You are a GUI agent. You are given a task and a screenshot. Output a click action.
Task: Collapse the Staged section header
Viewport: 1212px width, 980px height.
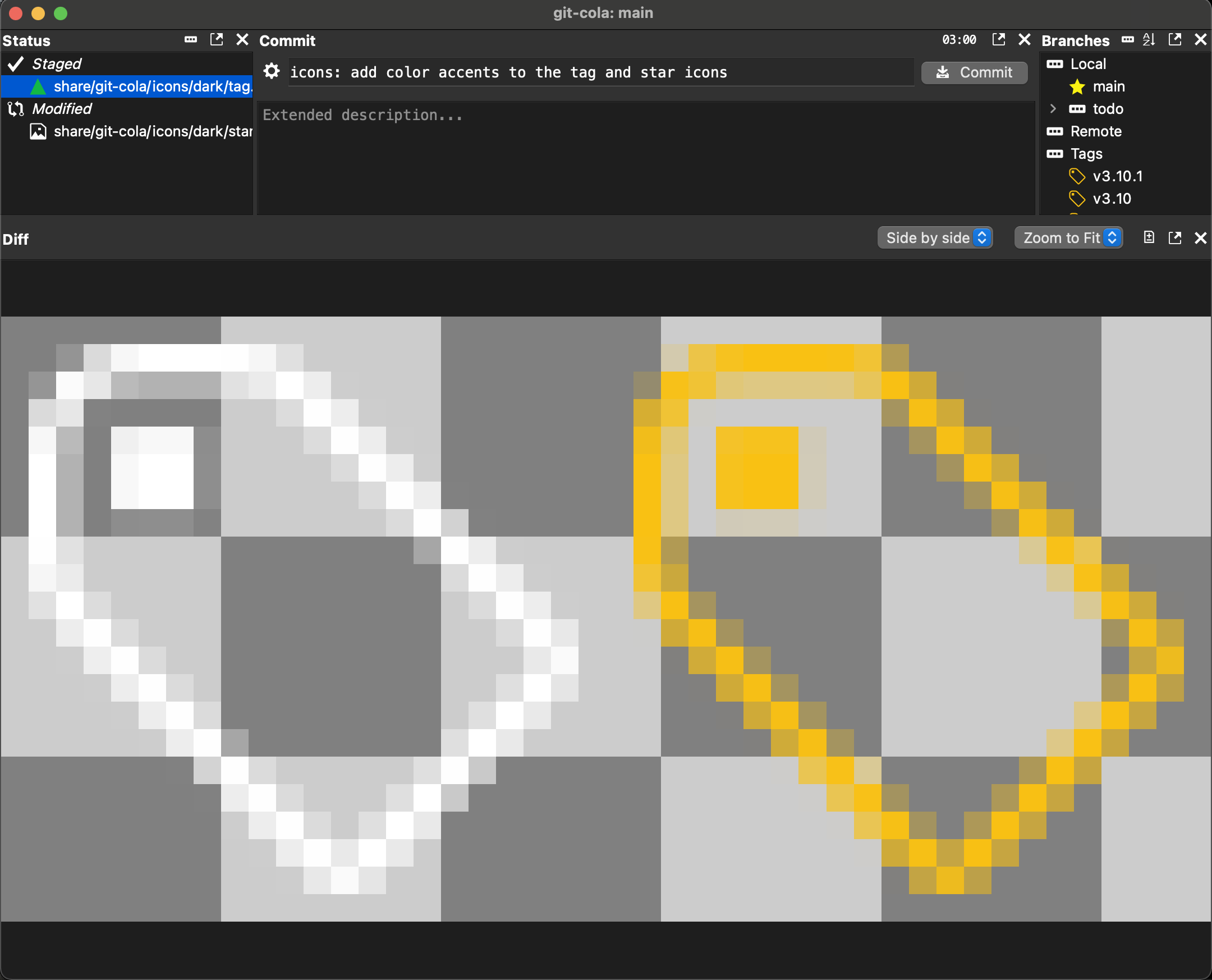click(x=57, y=64)
